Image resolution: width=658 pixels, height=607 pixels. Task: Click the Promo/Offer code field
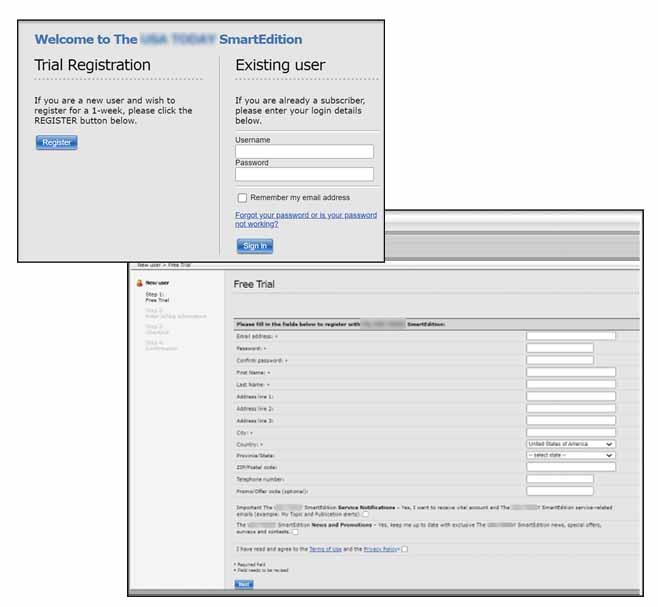(x=560, y=491)
